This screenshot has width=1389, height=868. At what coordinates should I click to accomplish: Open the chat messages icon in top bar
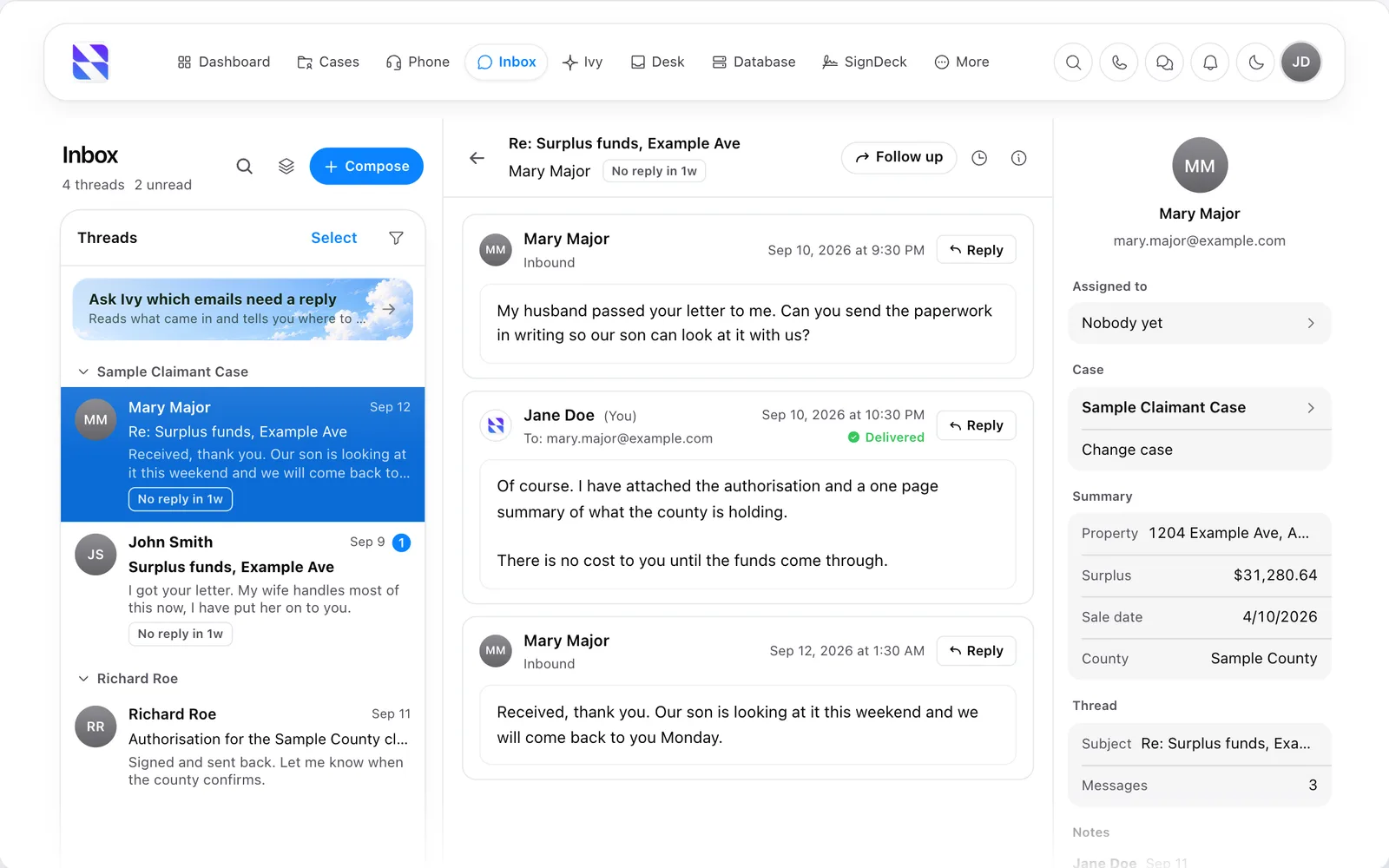(1165, 62)
